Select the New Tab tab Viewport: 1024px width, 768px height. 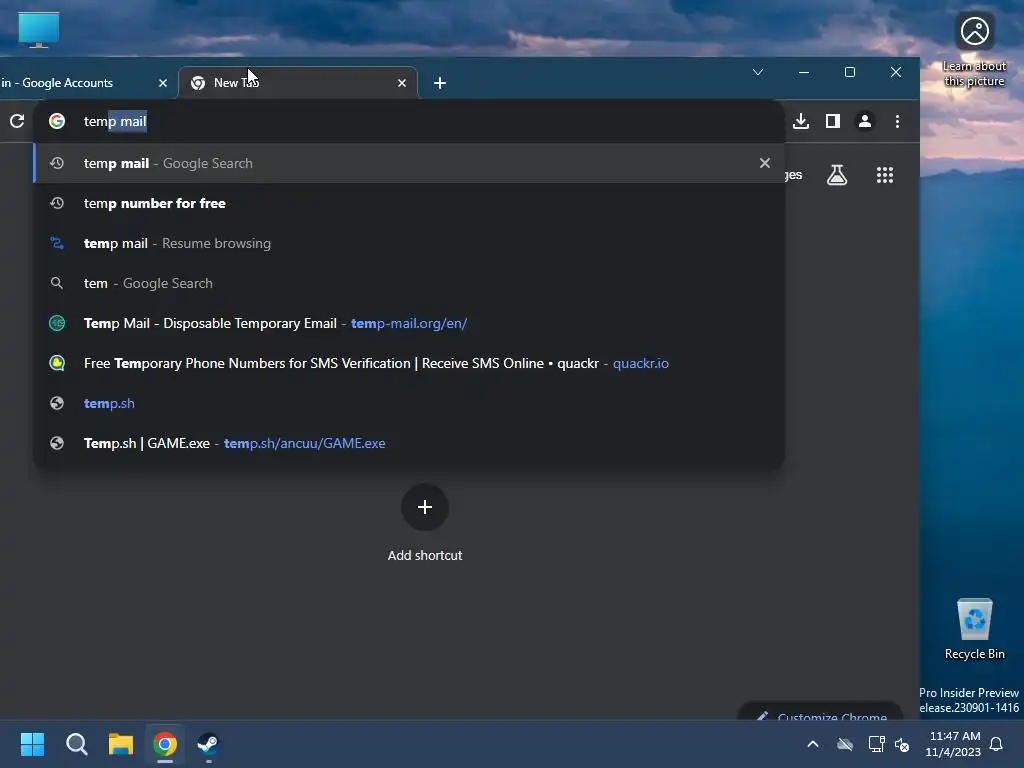[x=297, y=83]
